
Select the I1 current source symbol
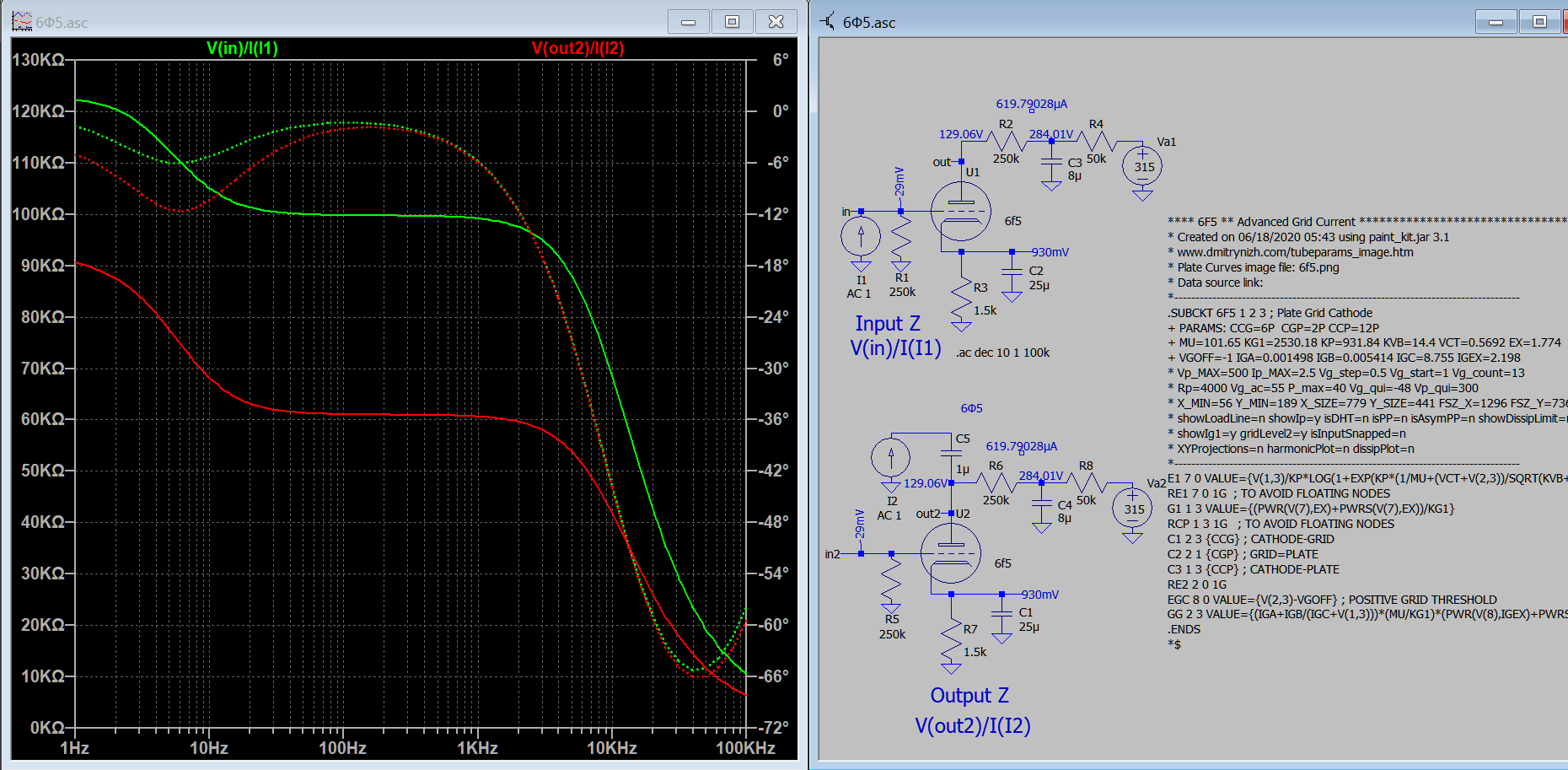861,236
